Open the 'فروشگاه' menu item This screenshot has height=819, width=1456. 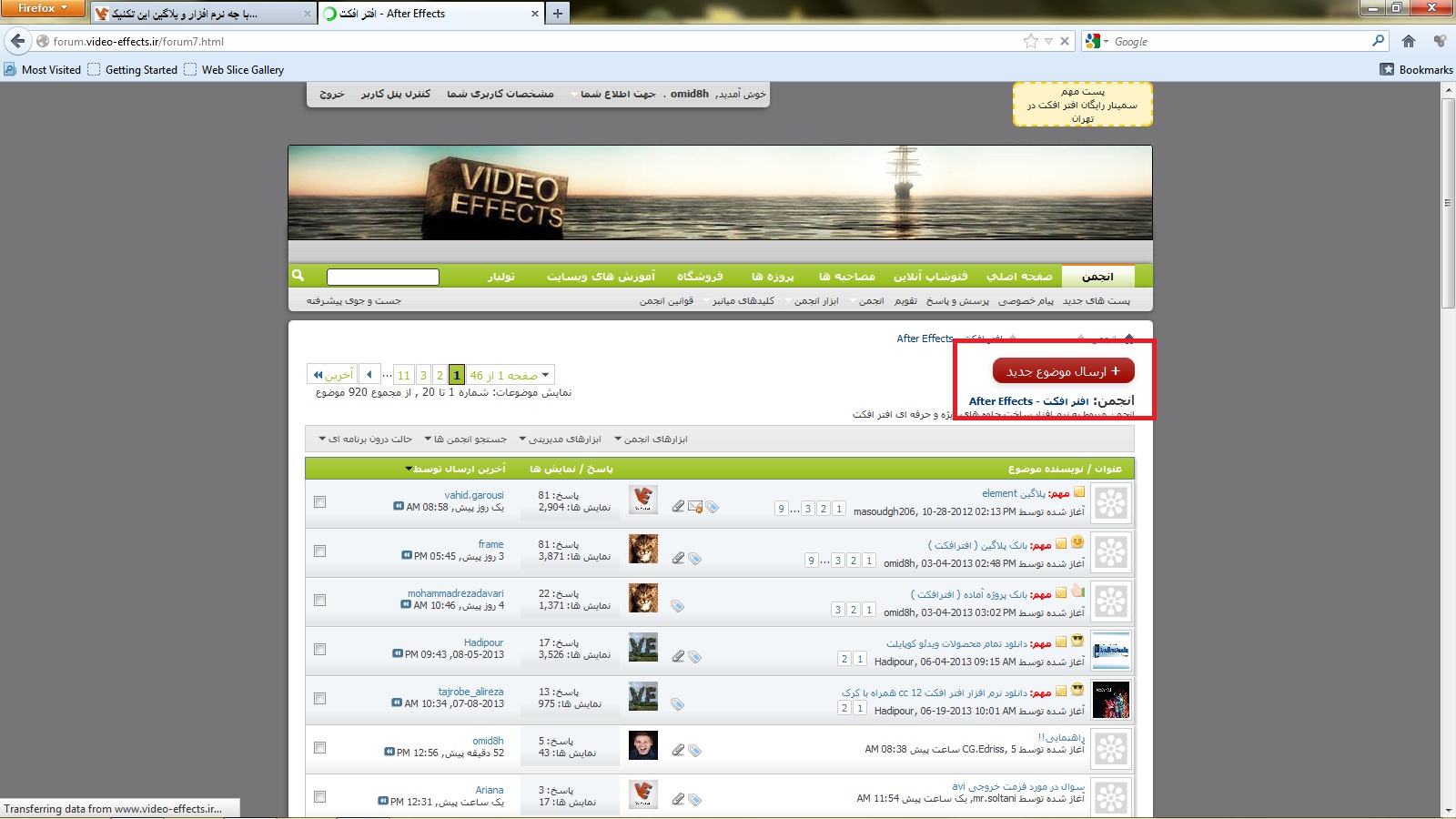[x=700, y=276]
